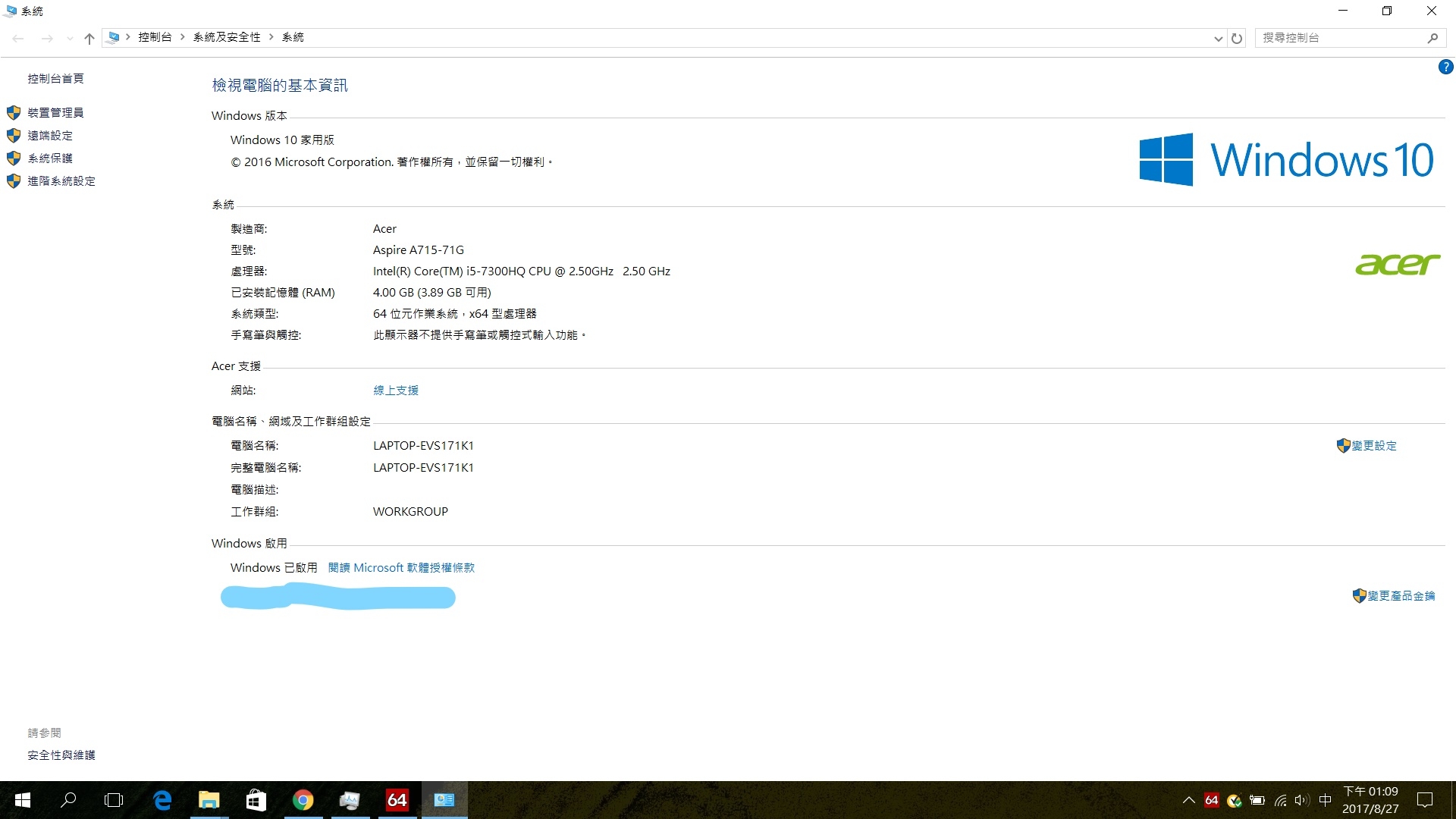Screen dimensions: 1456x819
Task: Open the recent locations dropdown arrow
Action: (x=70, y=38)
